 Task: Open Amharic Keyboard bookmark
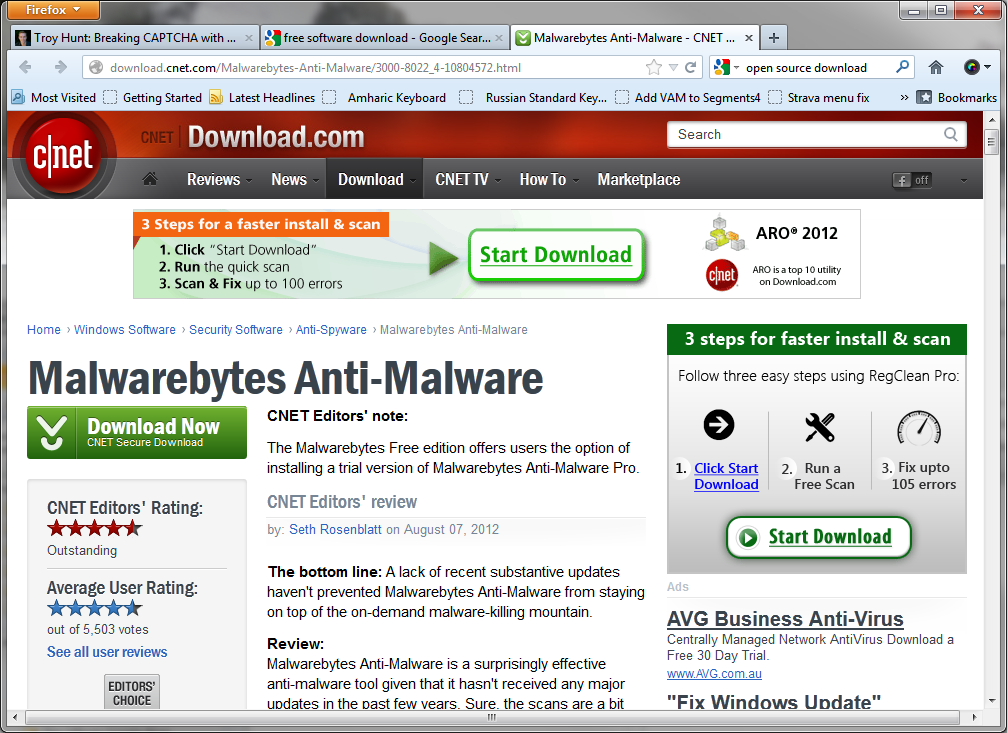tap(385, 98)
